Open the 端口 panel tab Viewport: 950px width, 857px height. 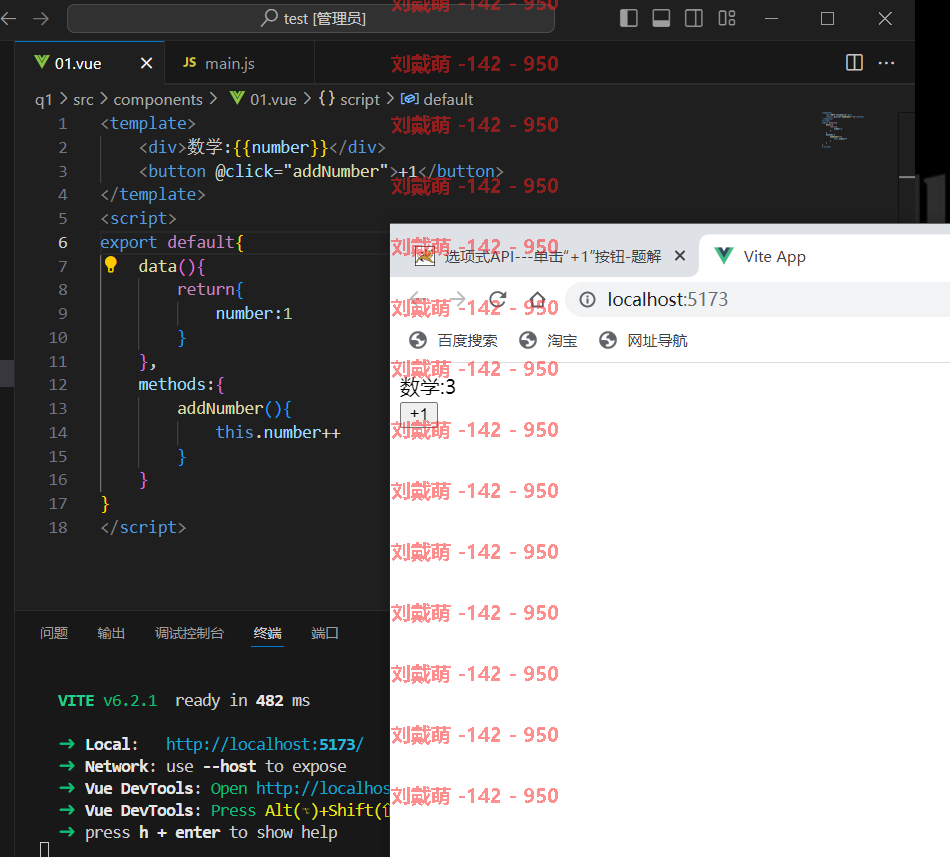coord(325,633)
